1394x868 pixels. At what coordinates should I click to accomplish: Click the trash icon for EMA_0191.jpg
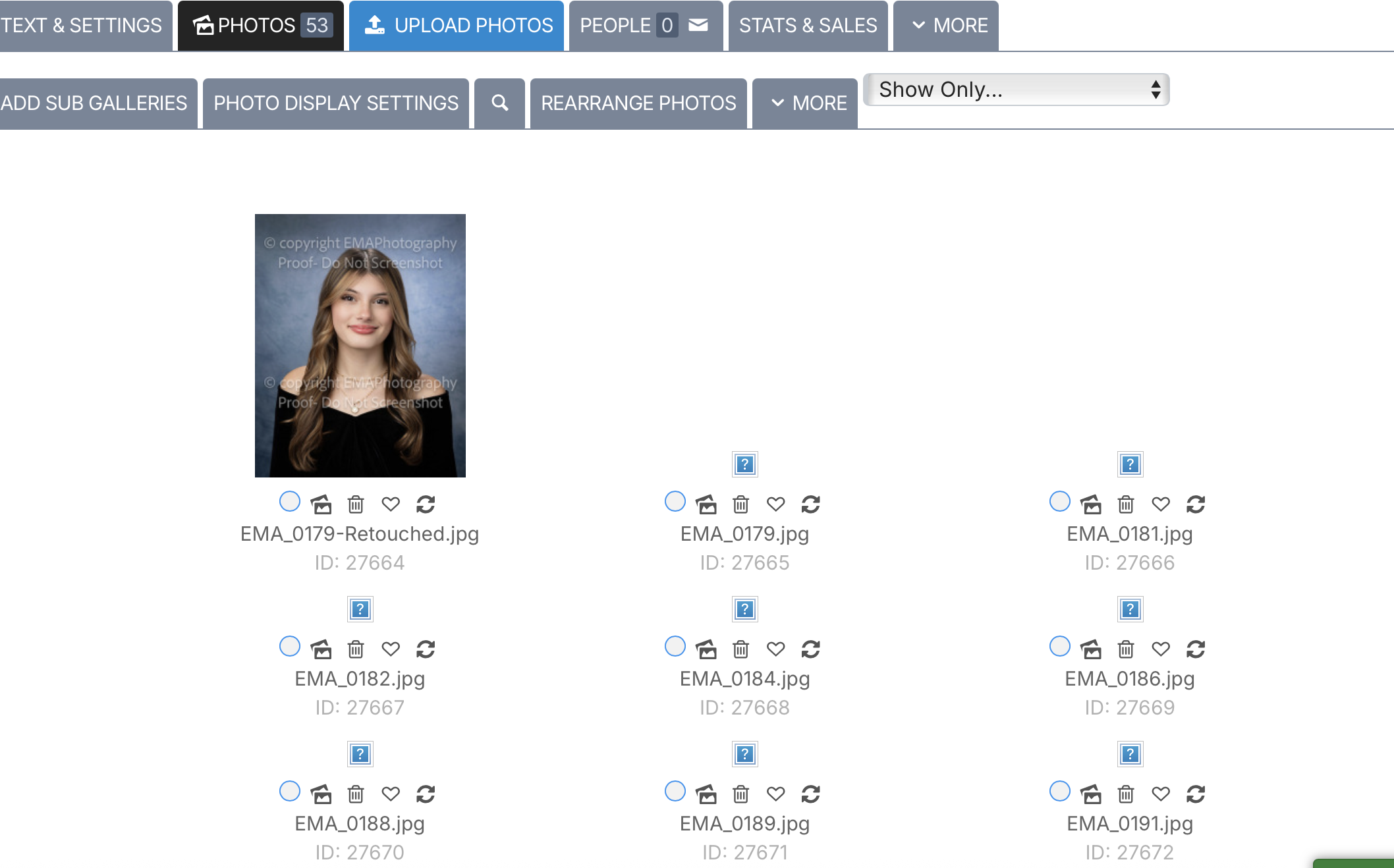1125,794
